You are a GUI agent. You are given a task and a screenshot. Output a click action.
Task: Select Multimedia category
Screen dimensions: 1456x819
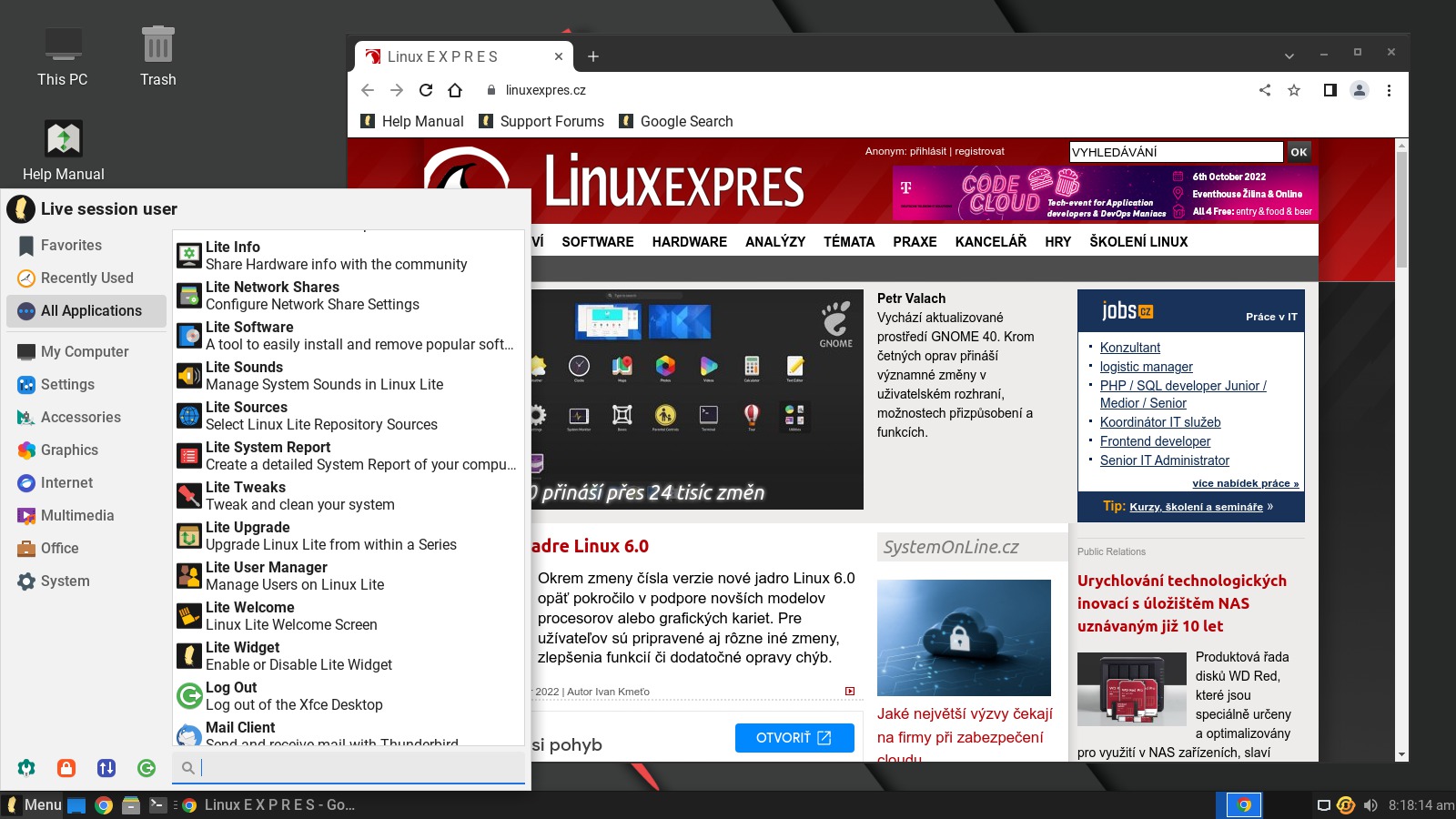point(86,516)
